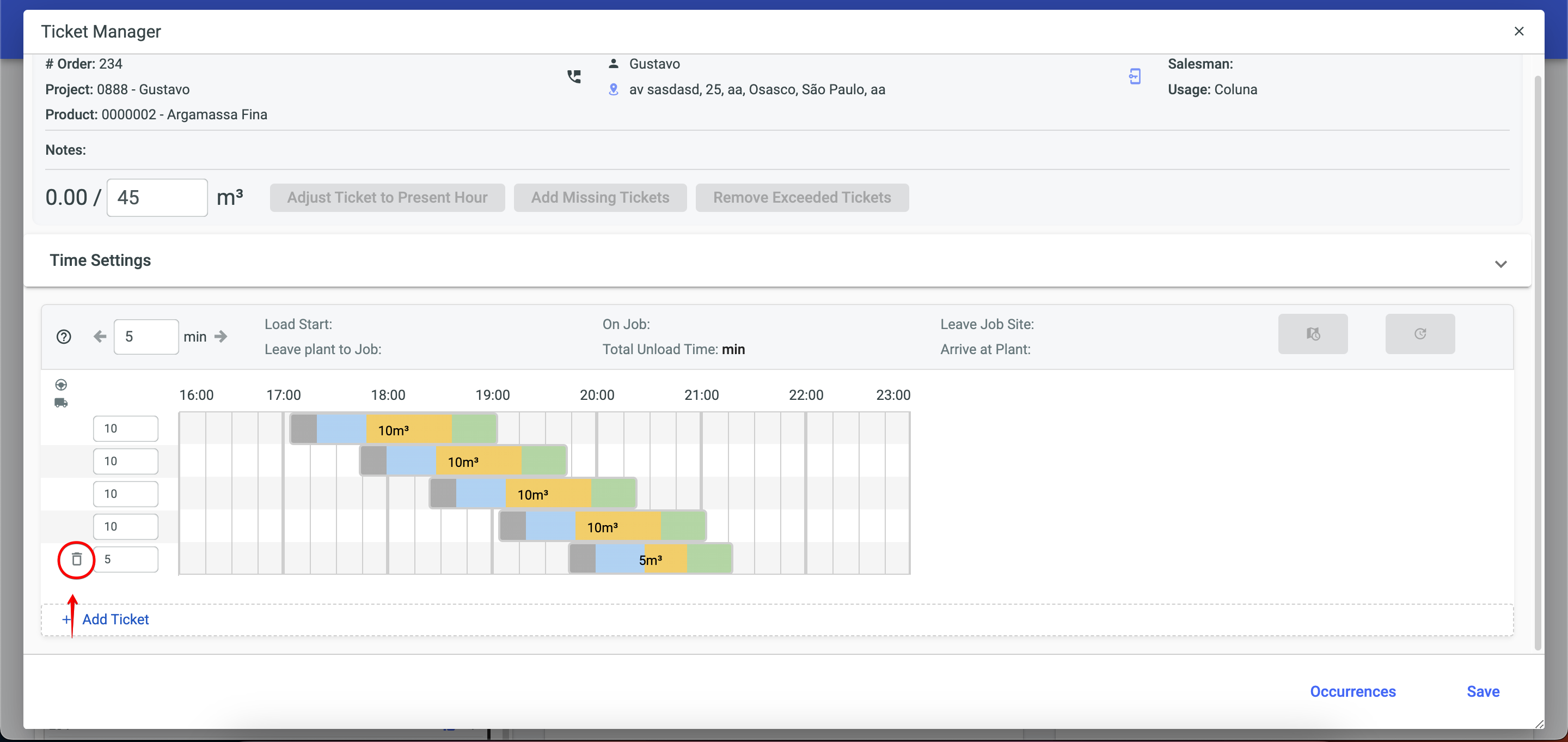This screenshot has height=742, width=1568.
Task: Save the ticket changes
Action: click(x=1483, y=691)
